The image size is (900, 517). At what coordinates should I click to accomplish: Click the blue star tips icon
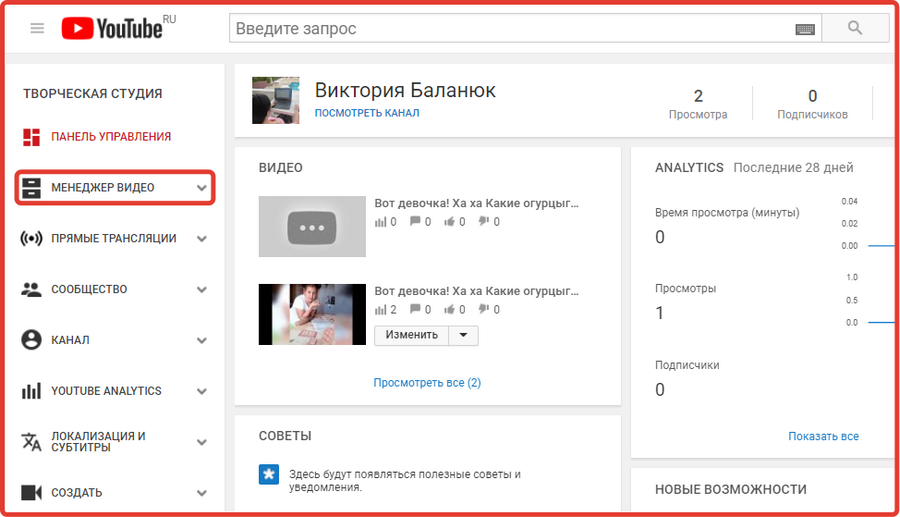click(x=269, y=475)
